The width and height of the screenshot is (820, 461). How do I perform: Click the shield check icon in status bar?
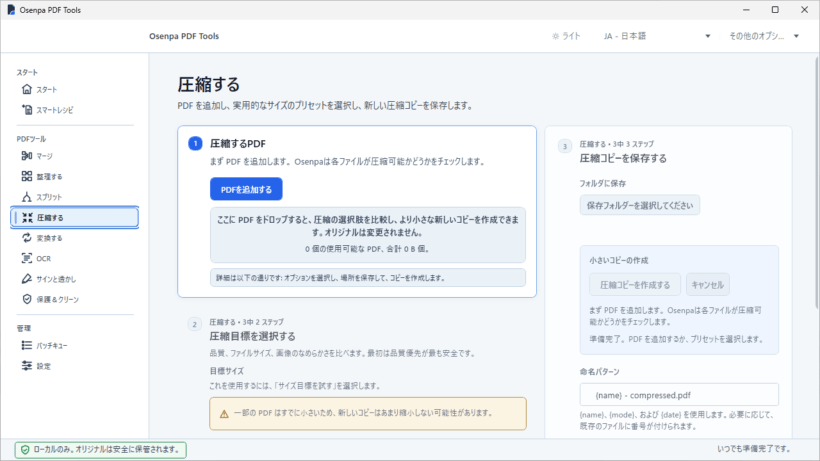(x=25, y=450)
